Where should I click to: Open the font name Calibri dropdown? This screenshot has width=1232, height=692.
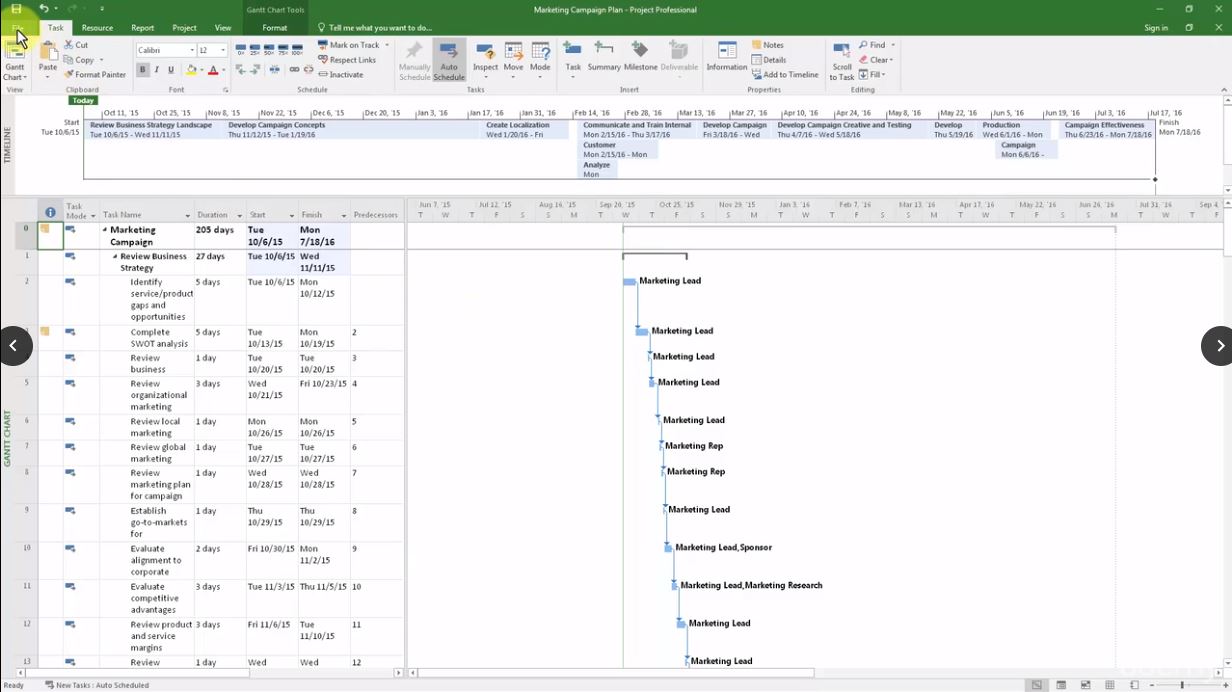191,50
